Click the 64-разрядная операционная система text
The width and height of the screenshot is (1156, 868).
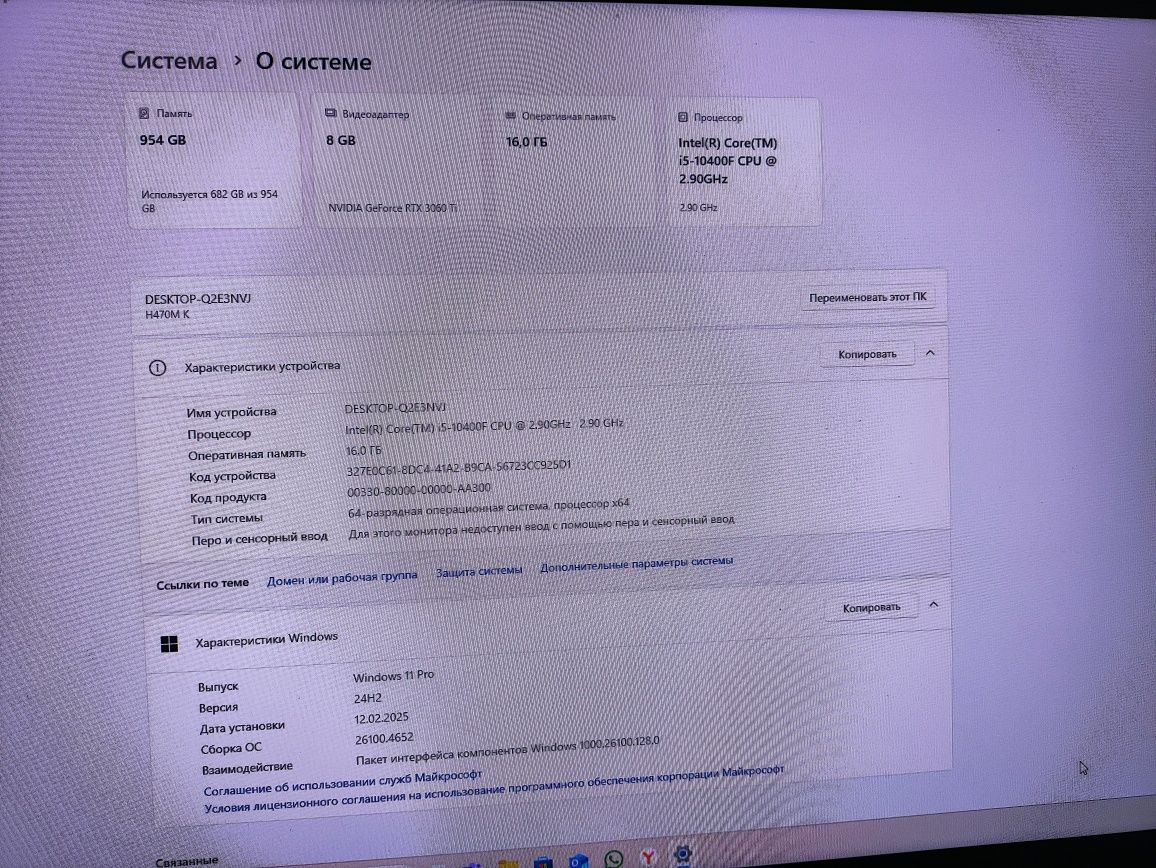[x=489, y=508]
